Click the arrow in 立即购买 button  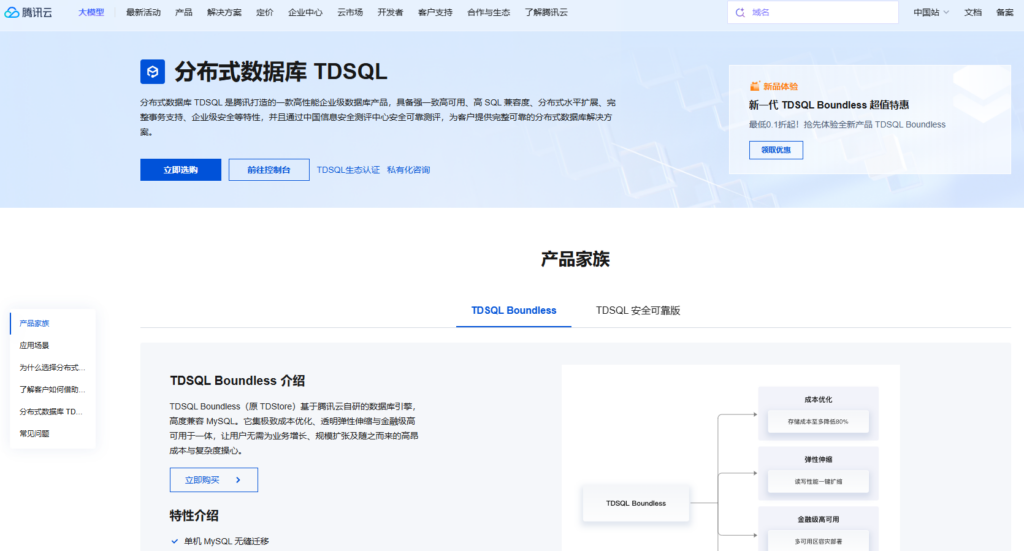coord(238,480)
